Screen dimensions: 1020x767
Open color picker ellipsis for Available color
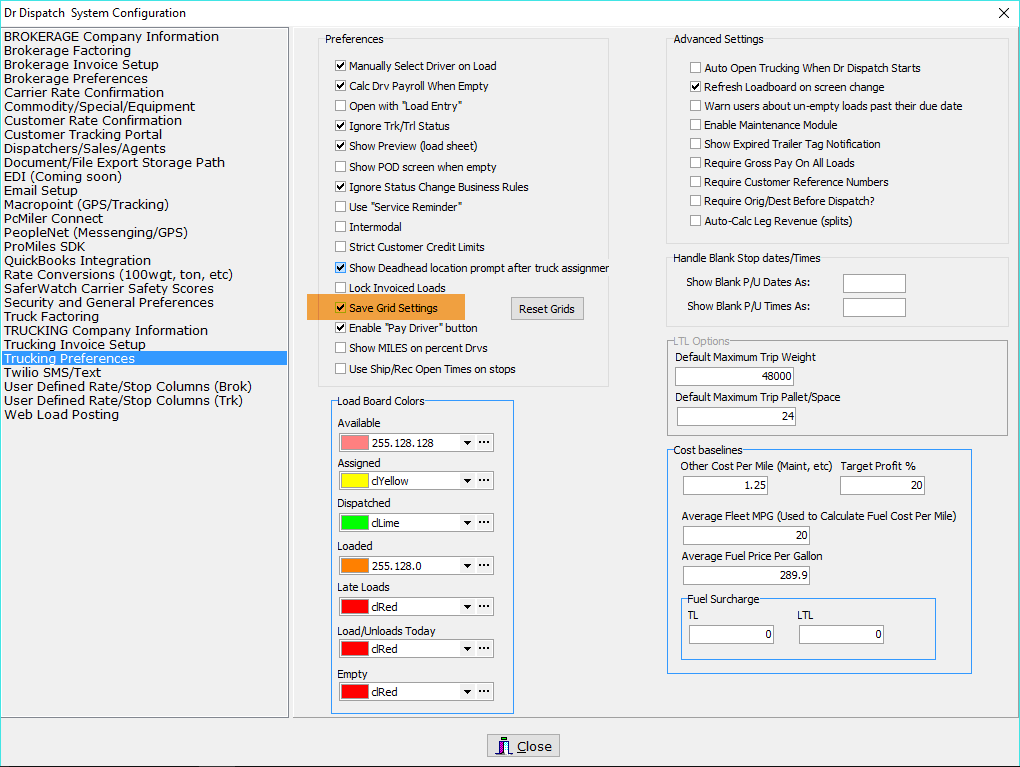(x=484, y=442)
